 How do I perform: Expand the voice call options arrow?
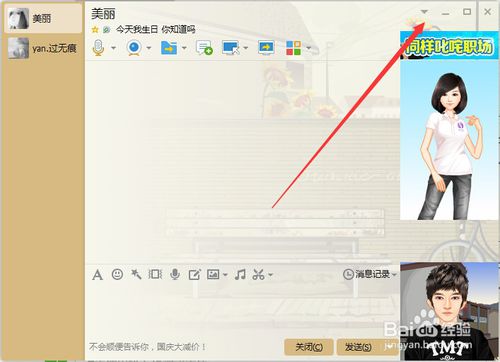coord(113,48)
